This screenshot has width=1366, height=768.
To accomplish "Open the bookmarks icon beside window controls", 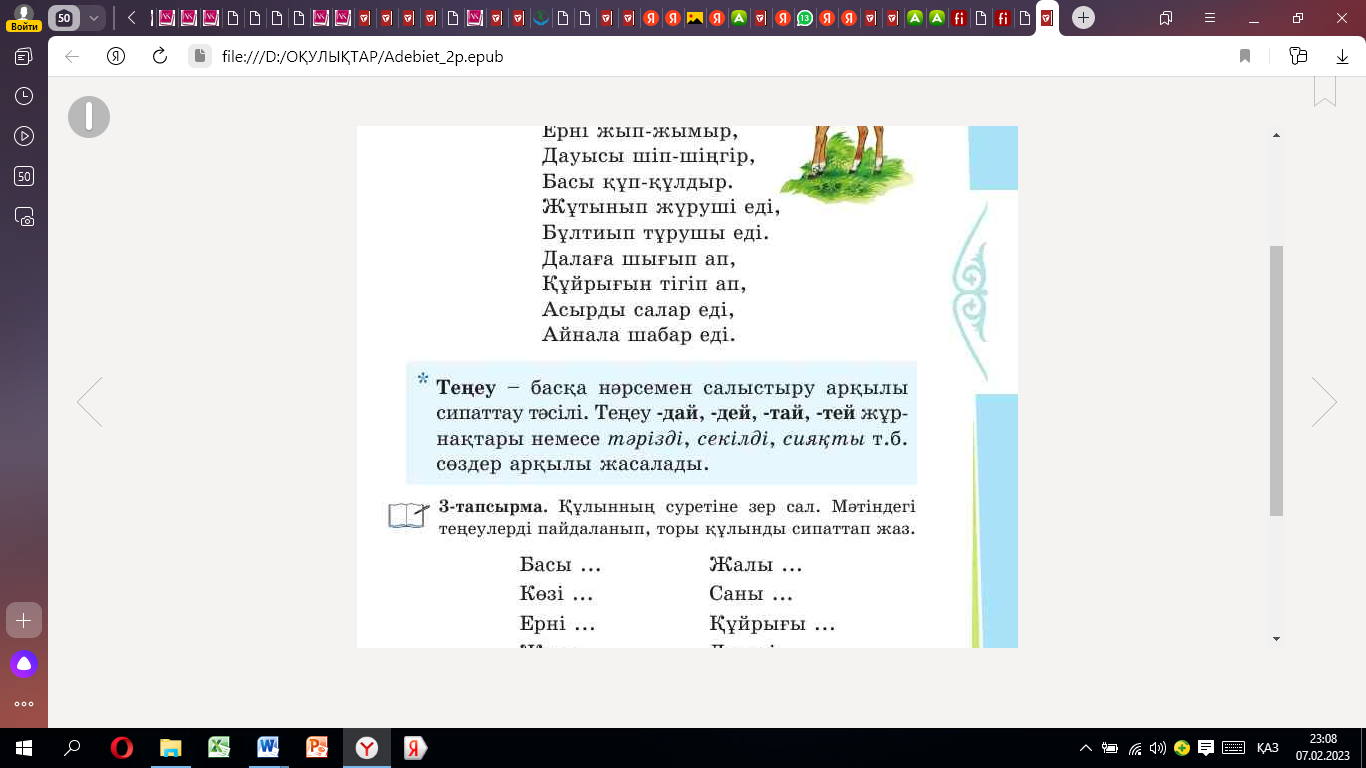I will pos(1166,18).
